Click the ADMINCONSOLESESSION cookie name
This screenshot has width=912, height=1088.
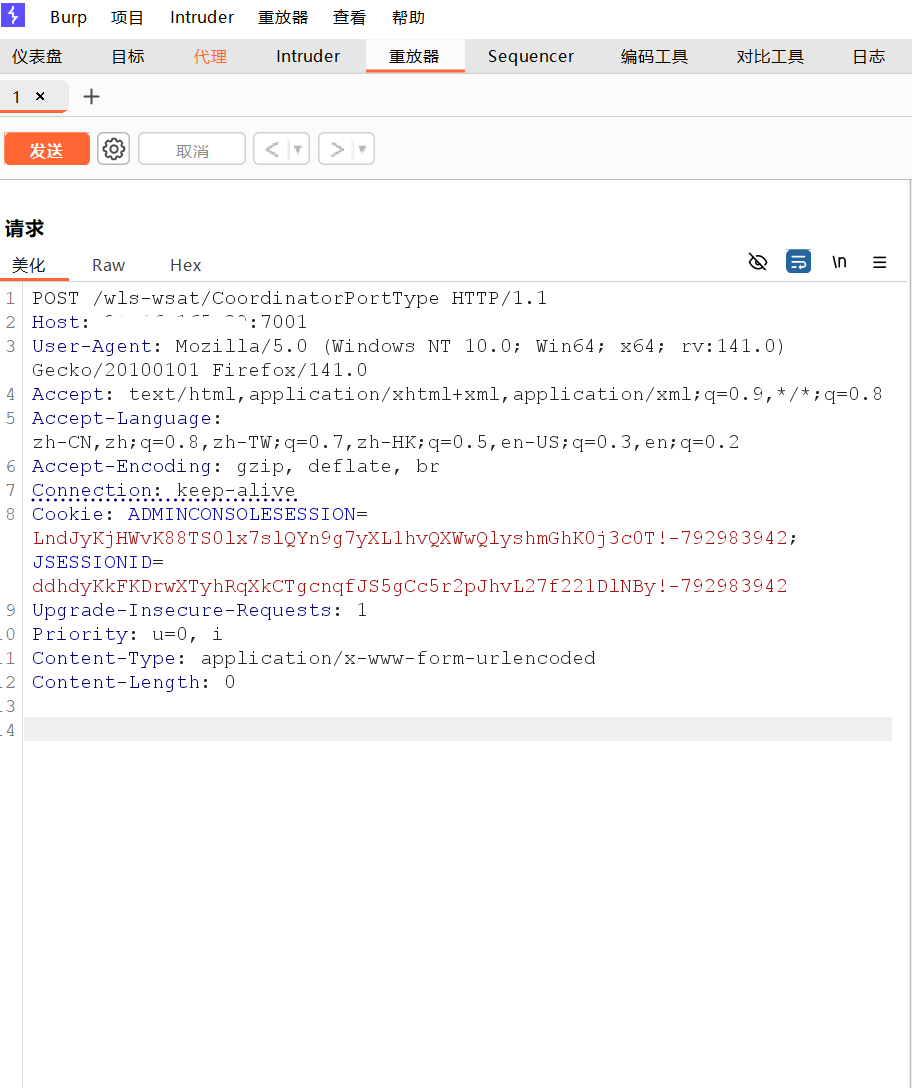point(242,514)
